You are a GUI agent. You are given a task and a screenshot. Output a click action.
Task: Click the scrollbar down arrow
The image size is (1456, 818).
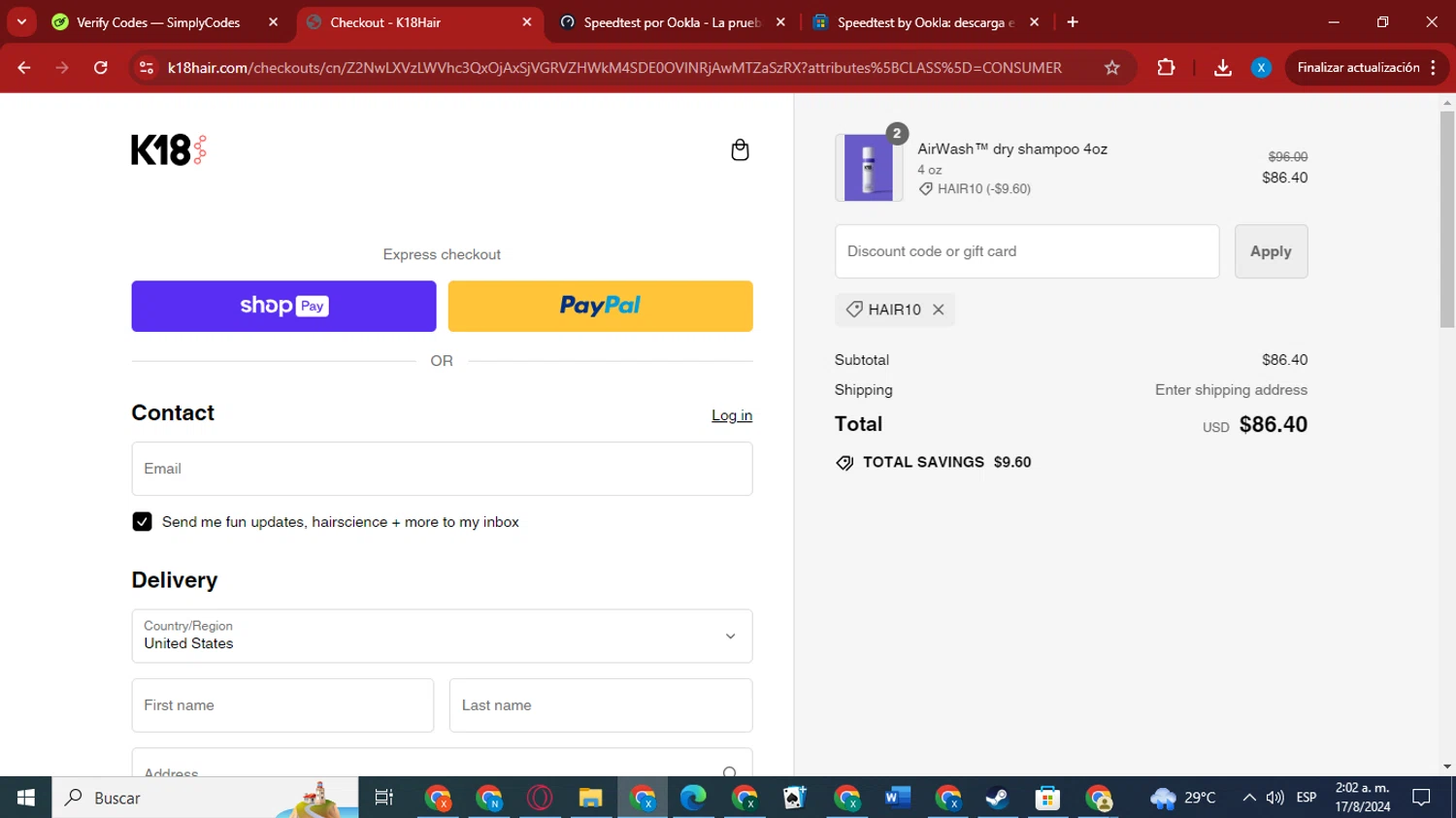[1447, 767]
